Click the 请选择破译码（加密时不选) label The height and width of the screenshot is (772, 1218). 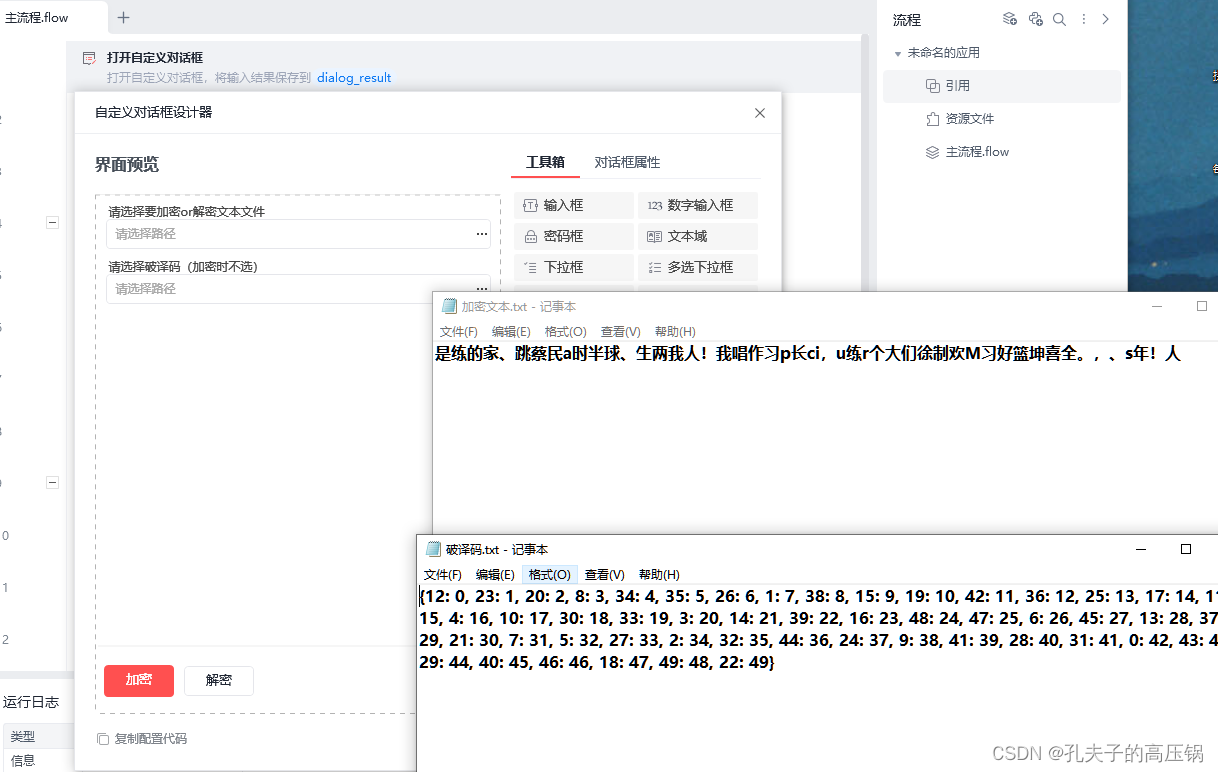[x=183, y=267]
